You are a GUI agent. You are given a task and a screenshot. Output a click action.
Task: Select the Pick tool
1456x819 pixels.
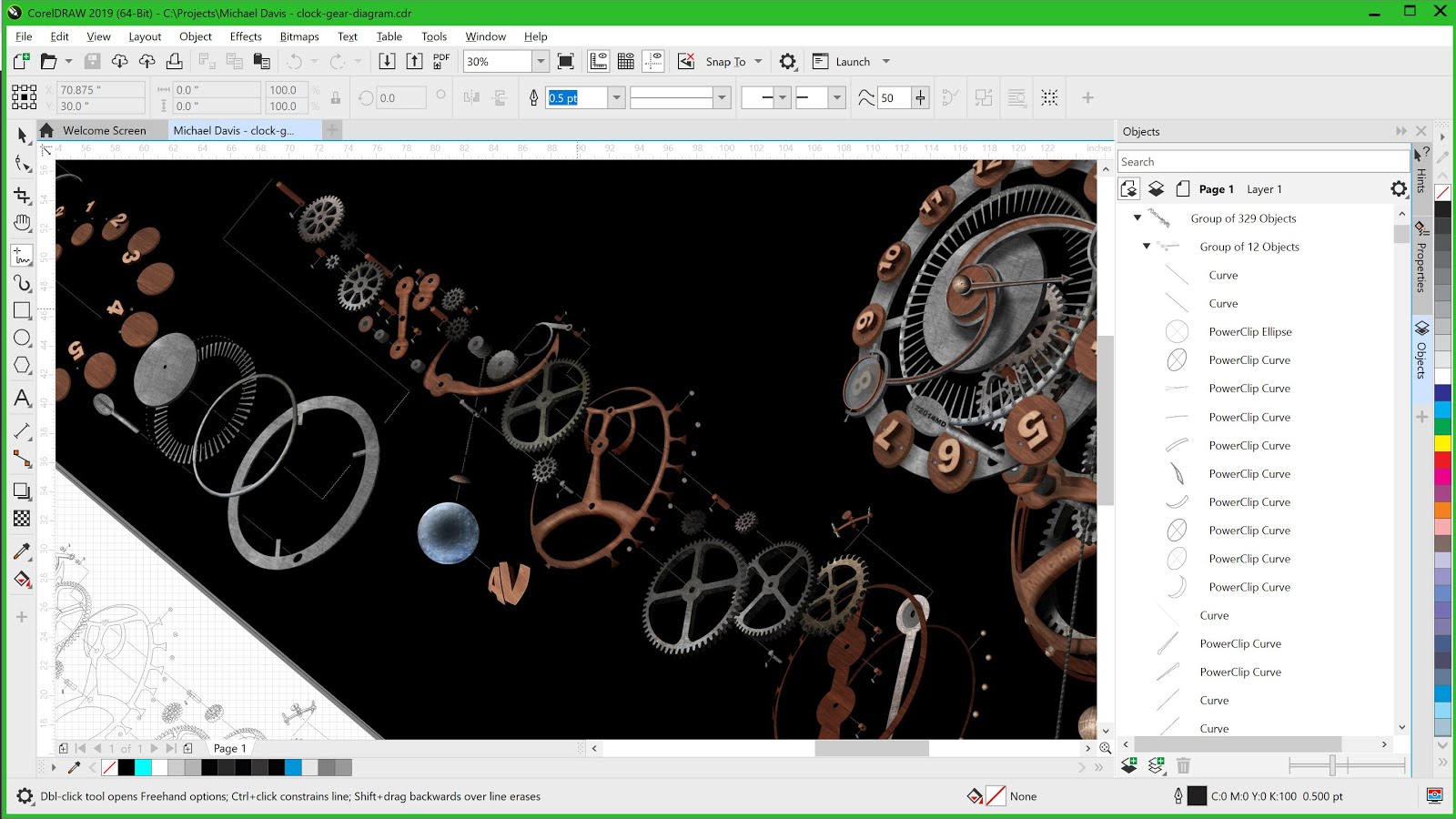(x=22, y=136)
